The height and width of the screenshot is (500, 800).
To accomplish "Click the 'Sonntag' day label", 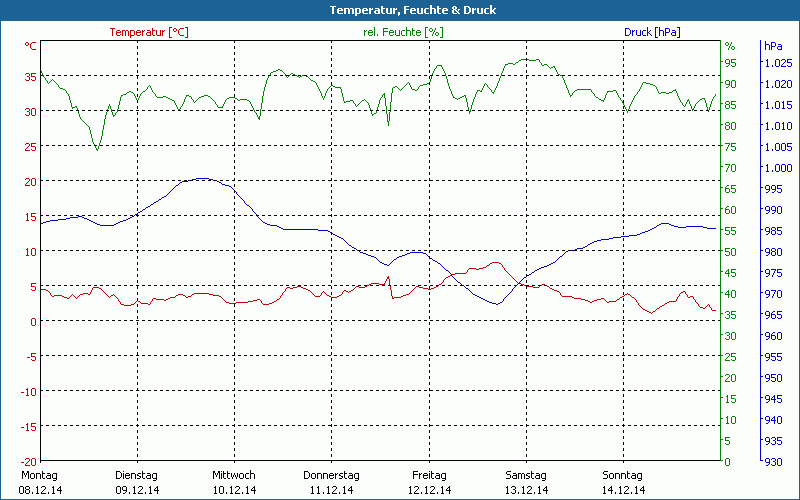I will [622, 476].
